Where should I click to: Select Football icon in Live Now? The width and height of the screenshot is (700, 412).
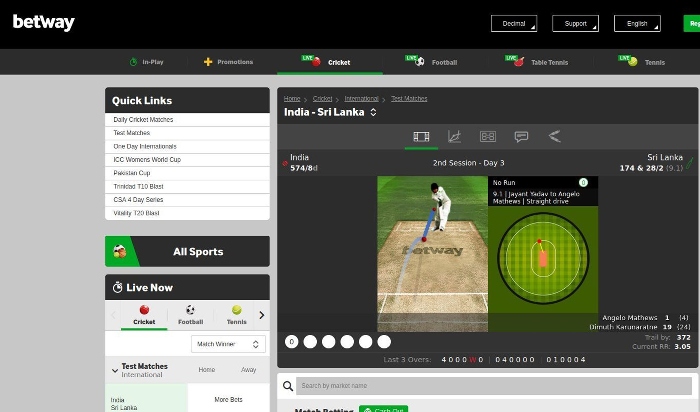190,310
